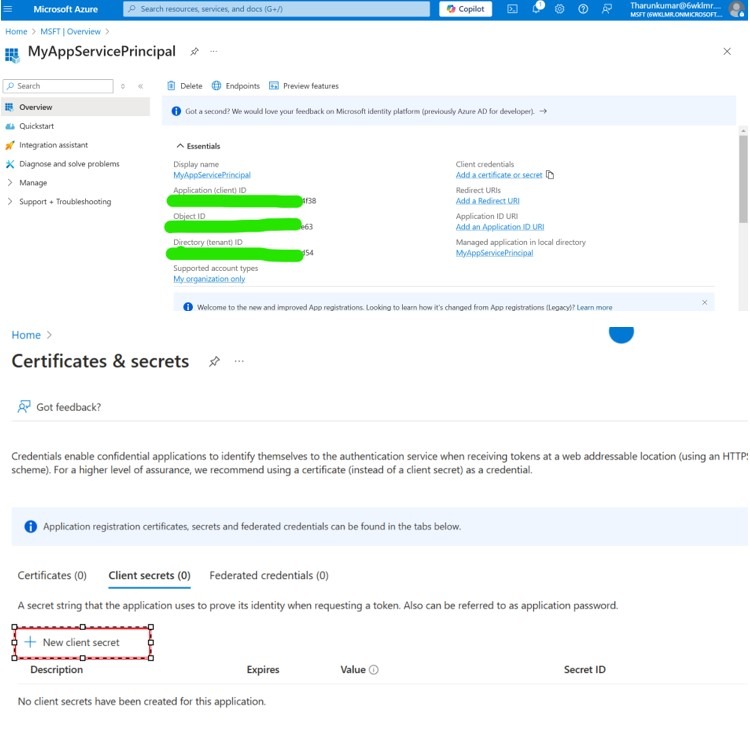Copy client credentials icon
Image resolution: width=750 pixels, height=739 pixels.
click(x=550, y=175)
